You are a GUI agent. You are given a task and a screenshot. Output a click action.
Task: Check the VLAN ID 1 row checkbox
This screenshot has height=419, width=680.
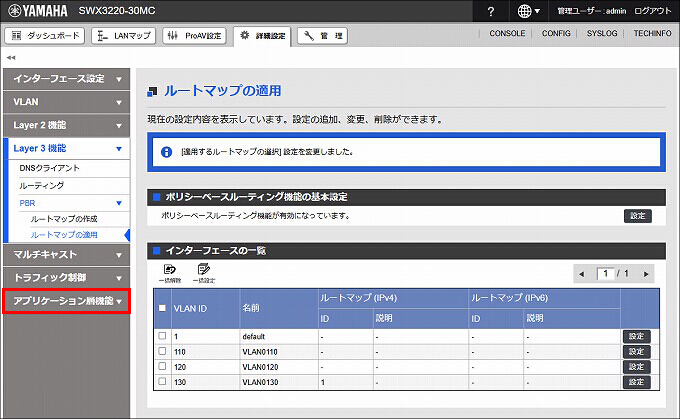click(162, 336)
